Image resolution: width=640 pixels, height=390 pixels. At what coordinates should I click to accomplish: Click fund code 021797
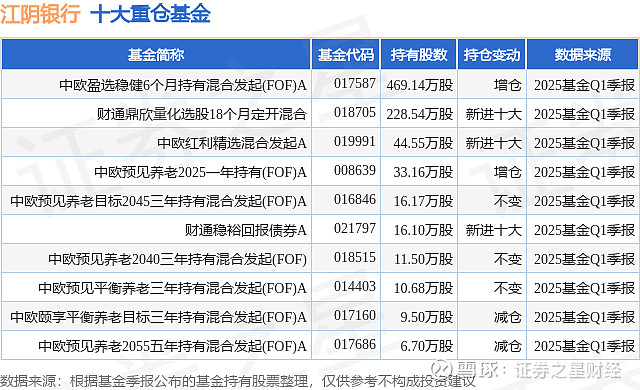pyautogui.click(x=355, y=228)
